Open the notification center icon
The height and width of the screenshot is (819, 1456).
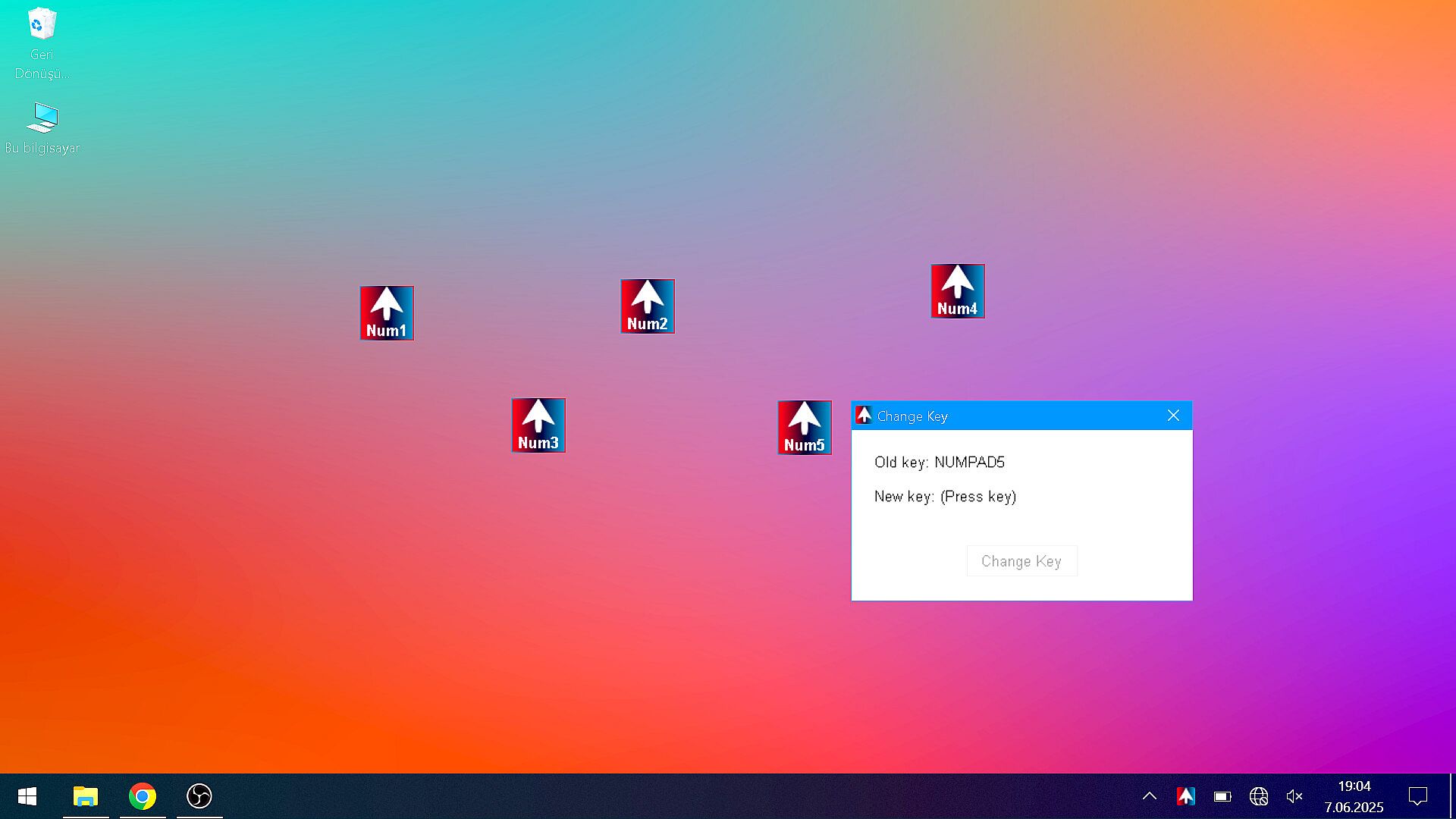(x=1417, y=796)
